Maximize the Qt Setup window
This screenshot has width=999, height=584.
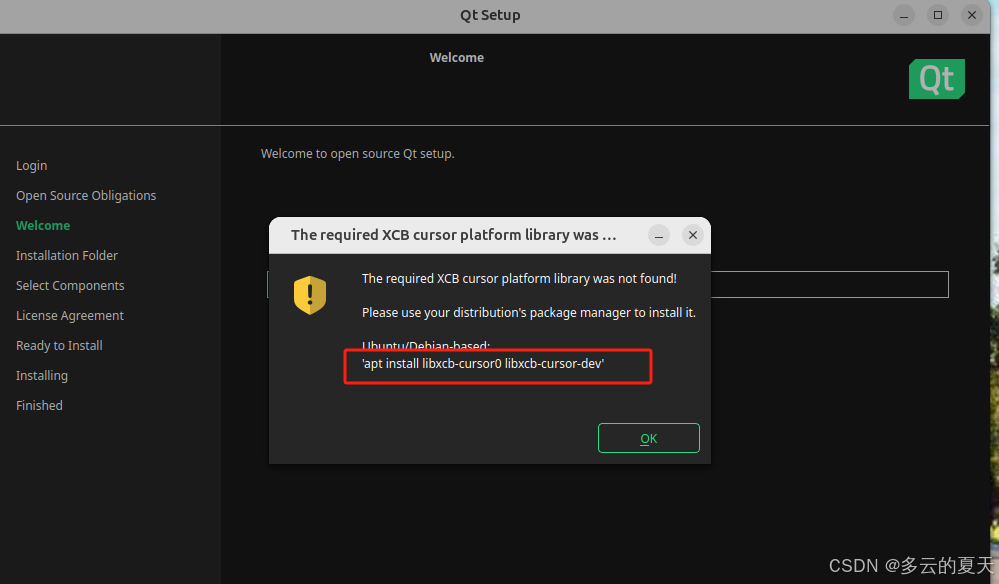pyautogui.click(x=938, y=15)
